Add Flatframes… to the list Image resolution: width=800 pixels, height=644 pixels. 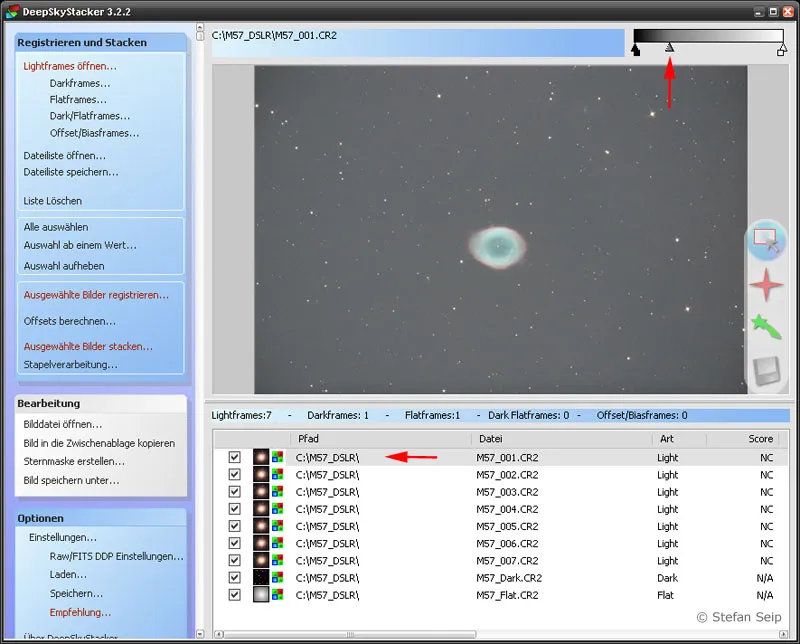pos(78,100)
